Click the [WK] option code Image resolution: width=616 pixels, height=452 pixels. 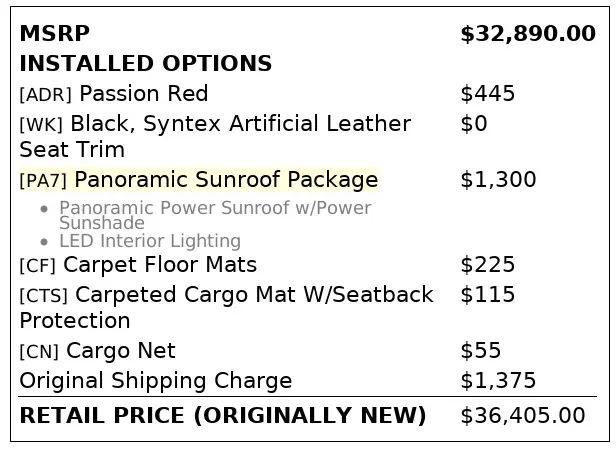(41, 125)
